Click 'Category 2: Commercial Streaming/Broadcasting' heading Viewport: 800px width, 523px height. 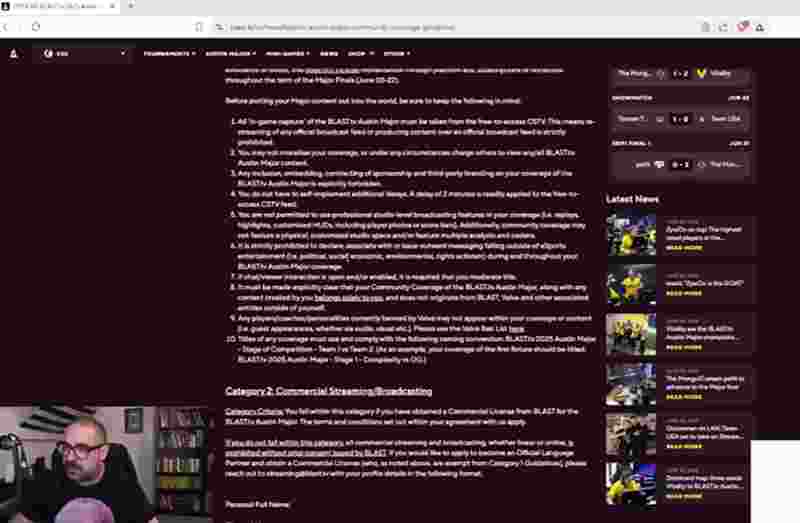point(329,391)
